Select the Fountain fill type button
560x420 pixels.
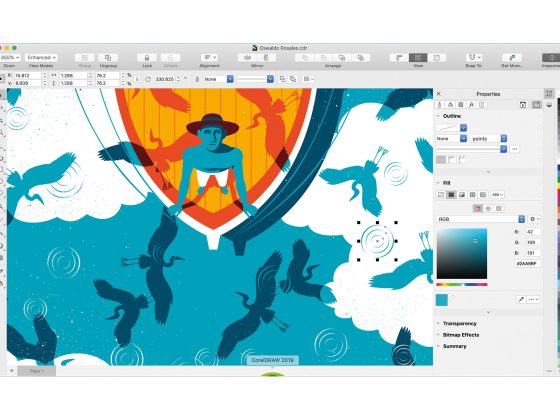coord(462,195)
